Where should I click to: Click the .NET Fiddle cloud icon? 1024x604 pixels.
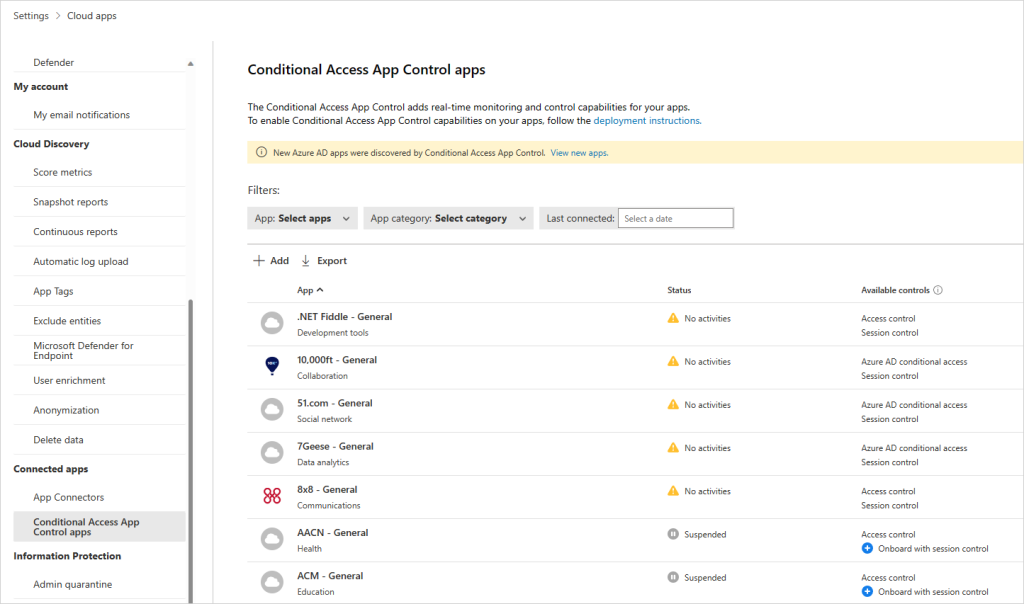pyautogui.click(x=271, y=324)
